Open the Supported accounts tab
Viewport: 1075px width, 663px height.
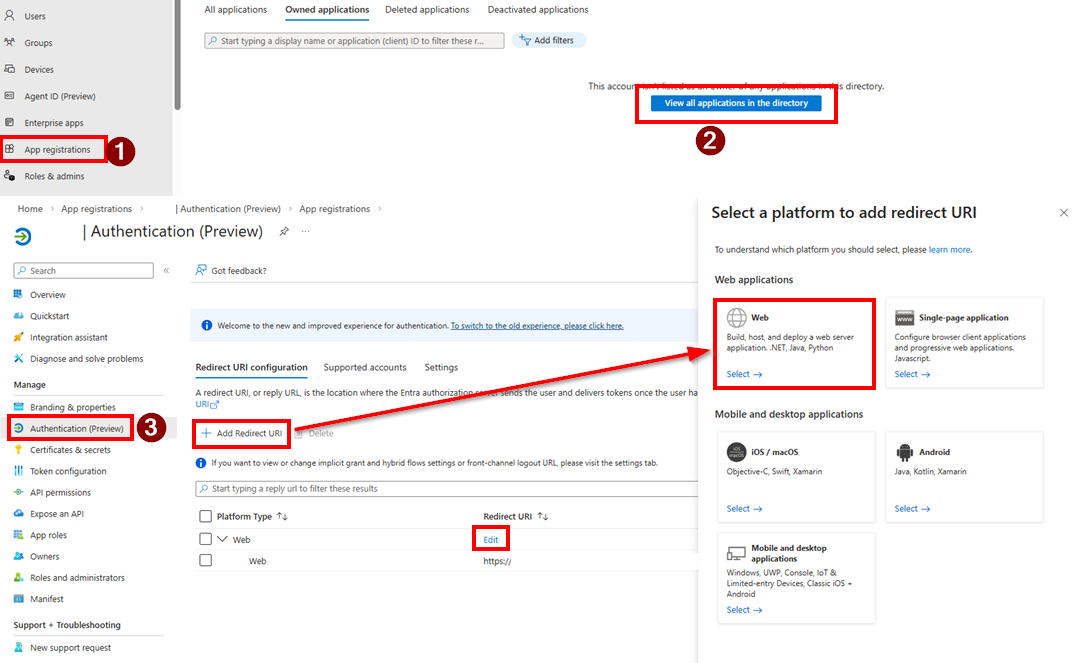tap(365, 367)
